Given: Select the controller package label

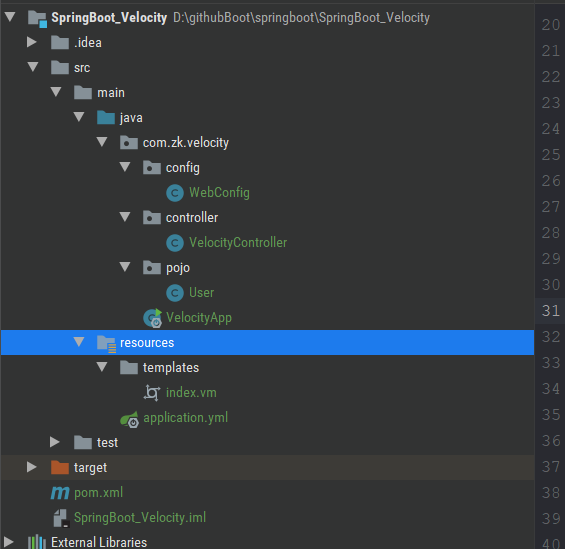Looking at the screenshot, I should [192, 218].
